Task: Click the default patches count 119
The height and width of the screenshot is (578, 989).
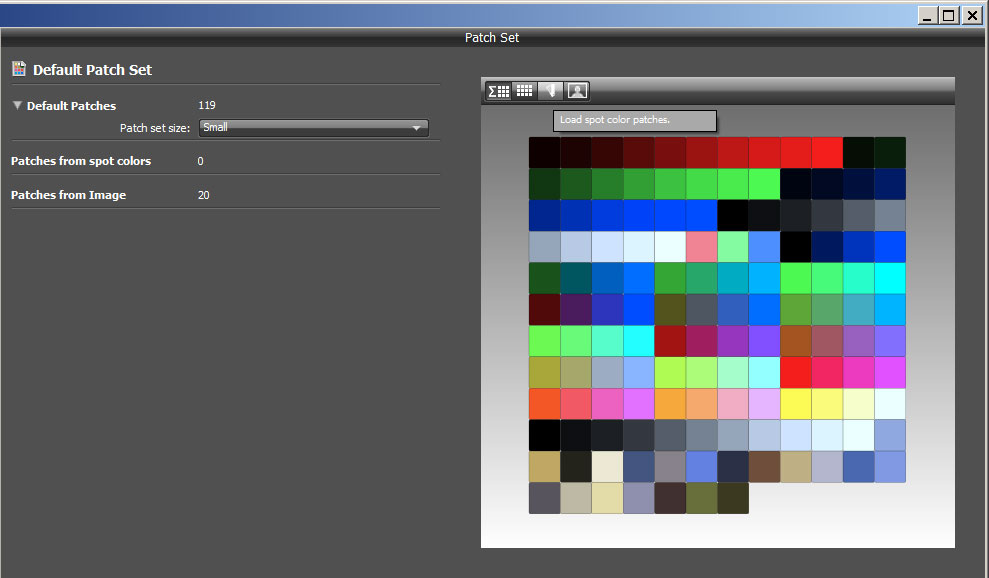Action: coord(207,105)
